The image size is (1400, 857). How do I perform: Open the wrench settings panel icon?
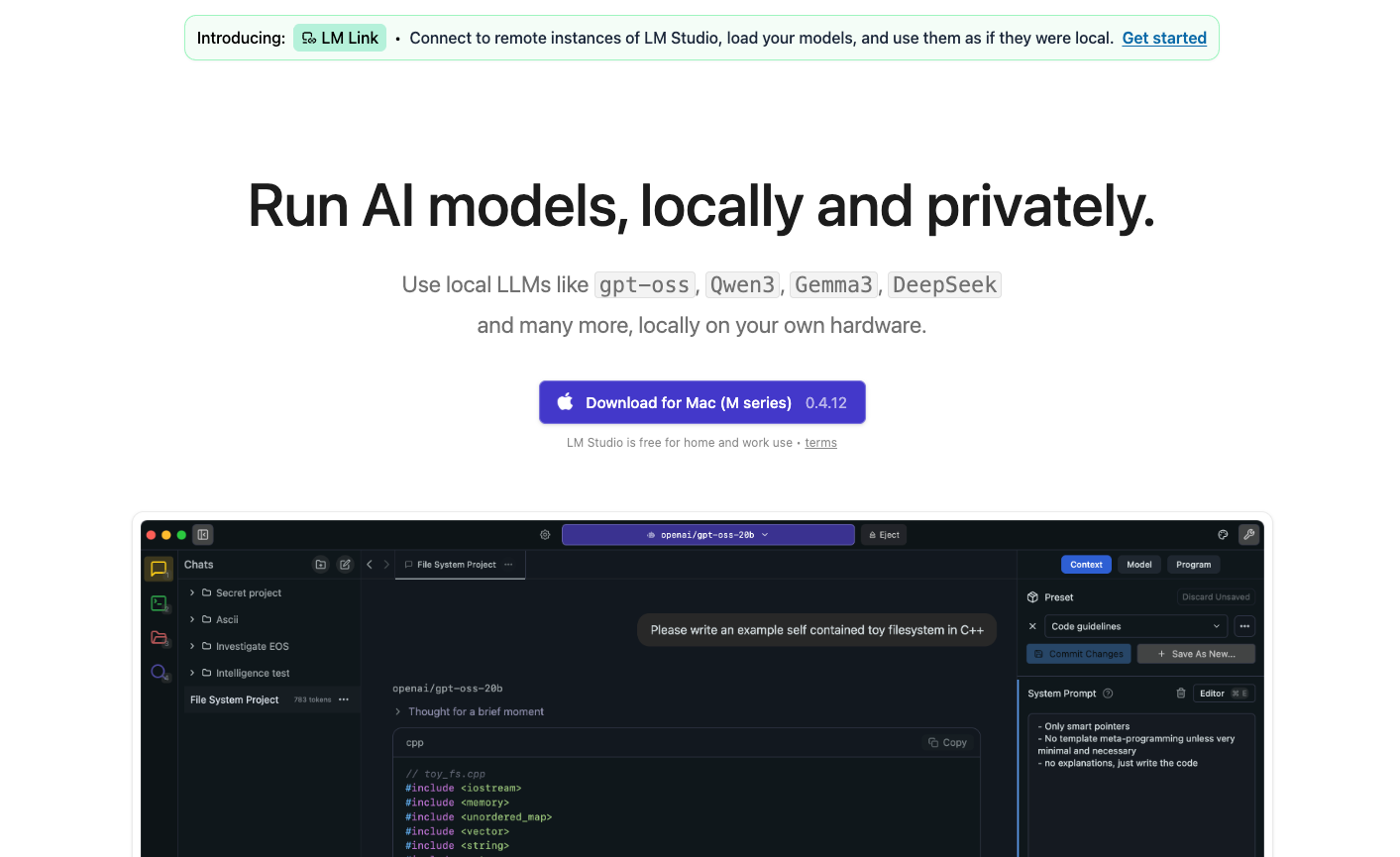[1249, 534]
